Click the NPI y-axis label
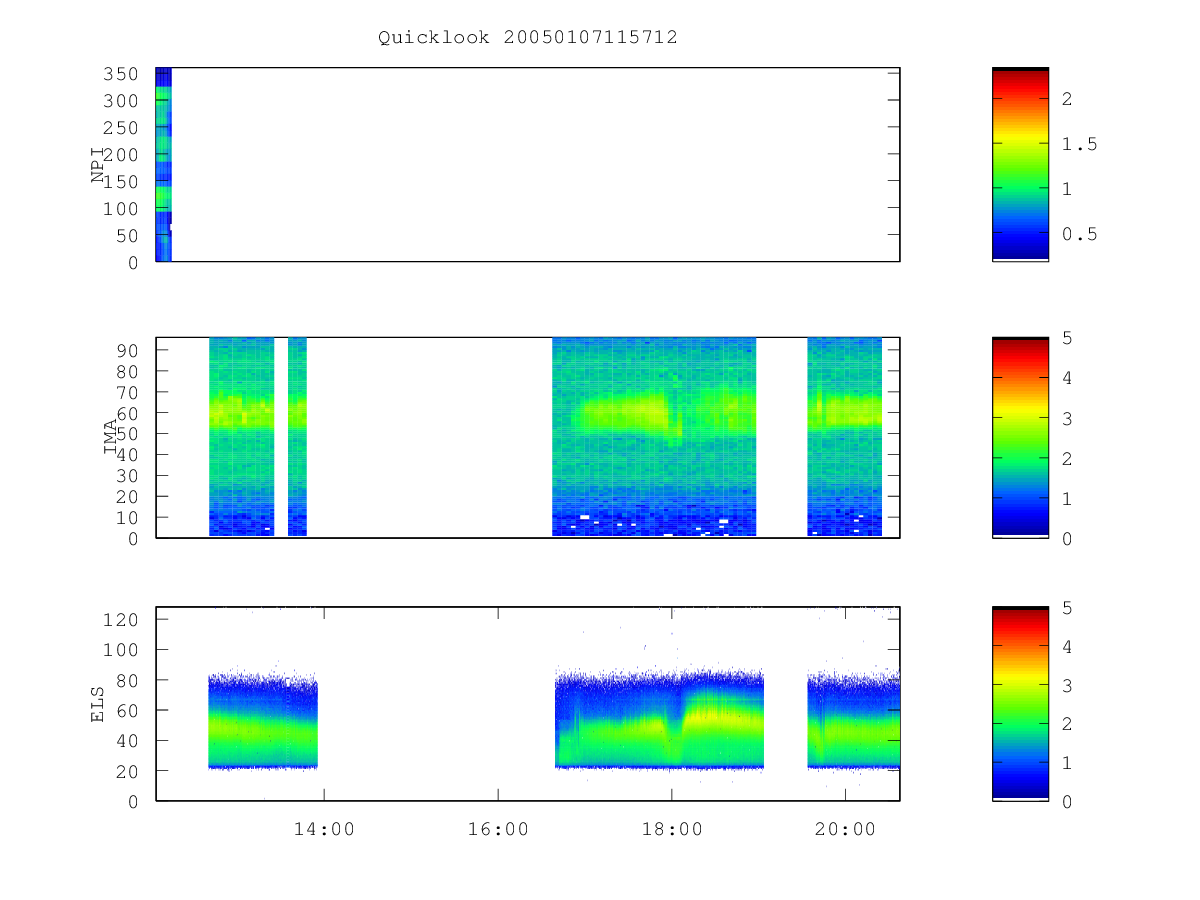This screenshot has width=1200, height=900. coord(98,165)
